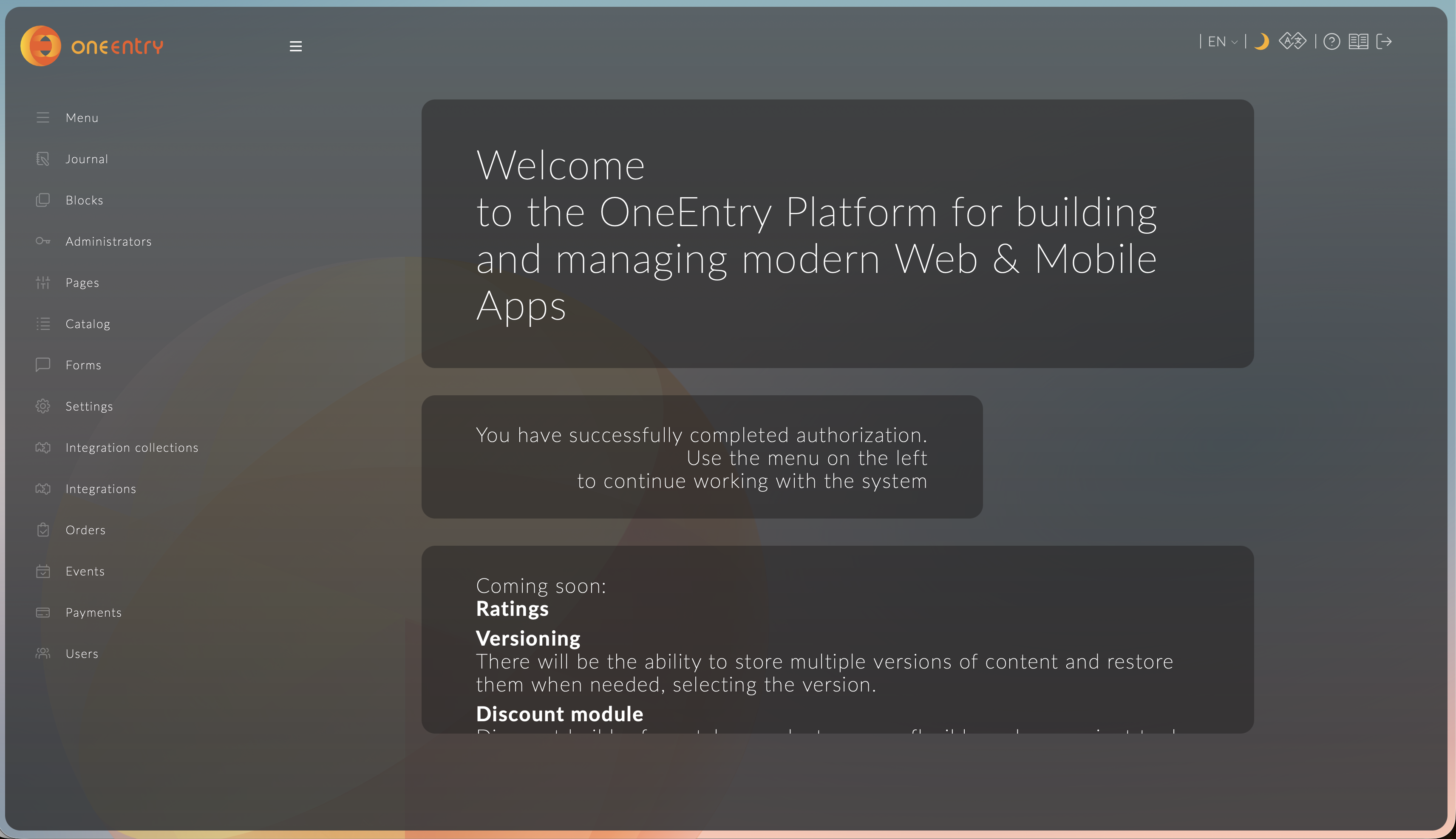Open Journal from the sidebar
The width and height of the screenshot is (1456, 839).
point(86,159)
